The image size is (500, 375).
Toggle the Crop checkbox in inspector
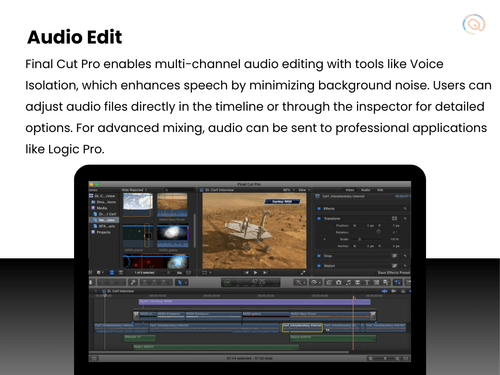coord(319,256)
